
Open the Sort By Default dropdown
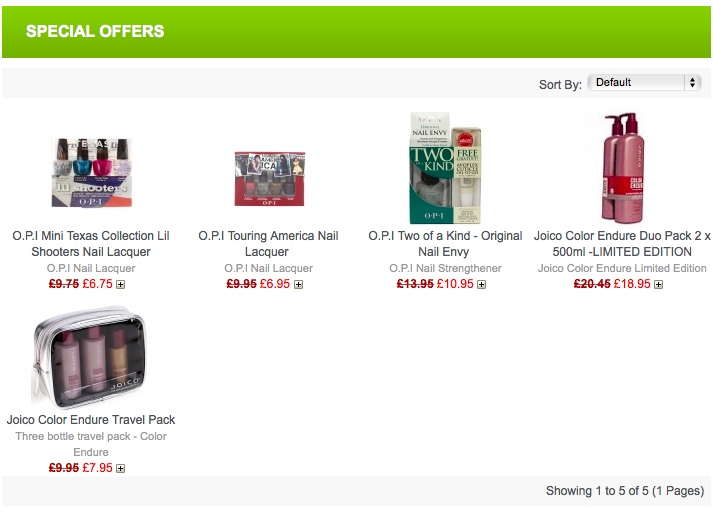(x=644, y=83)
